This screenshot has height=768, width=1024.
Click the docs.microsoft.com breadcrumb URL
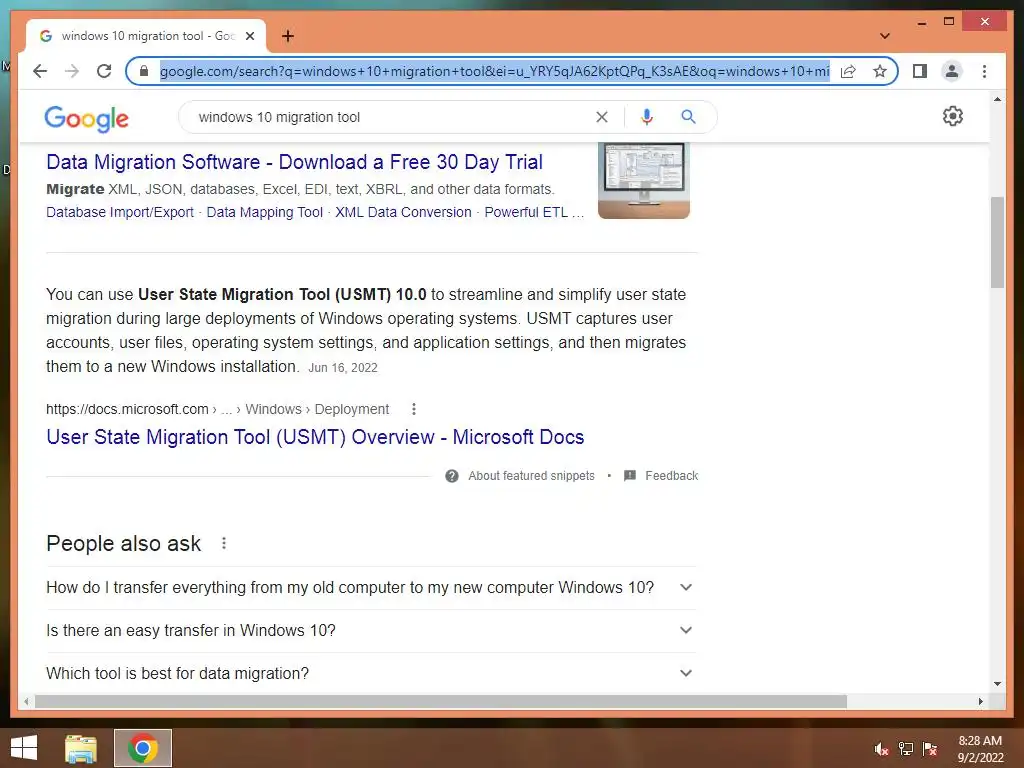[x=217, y=409]
